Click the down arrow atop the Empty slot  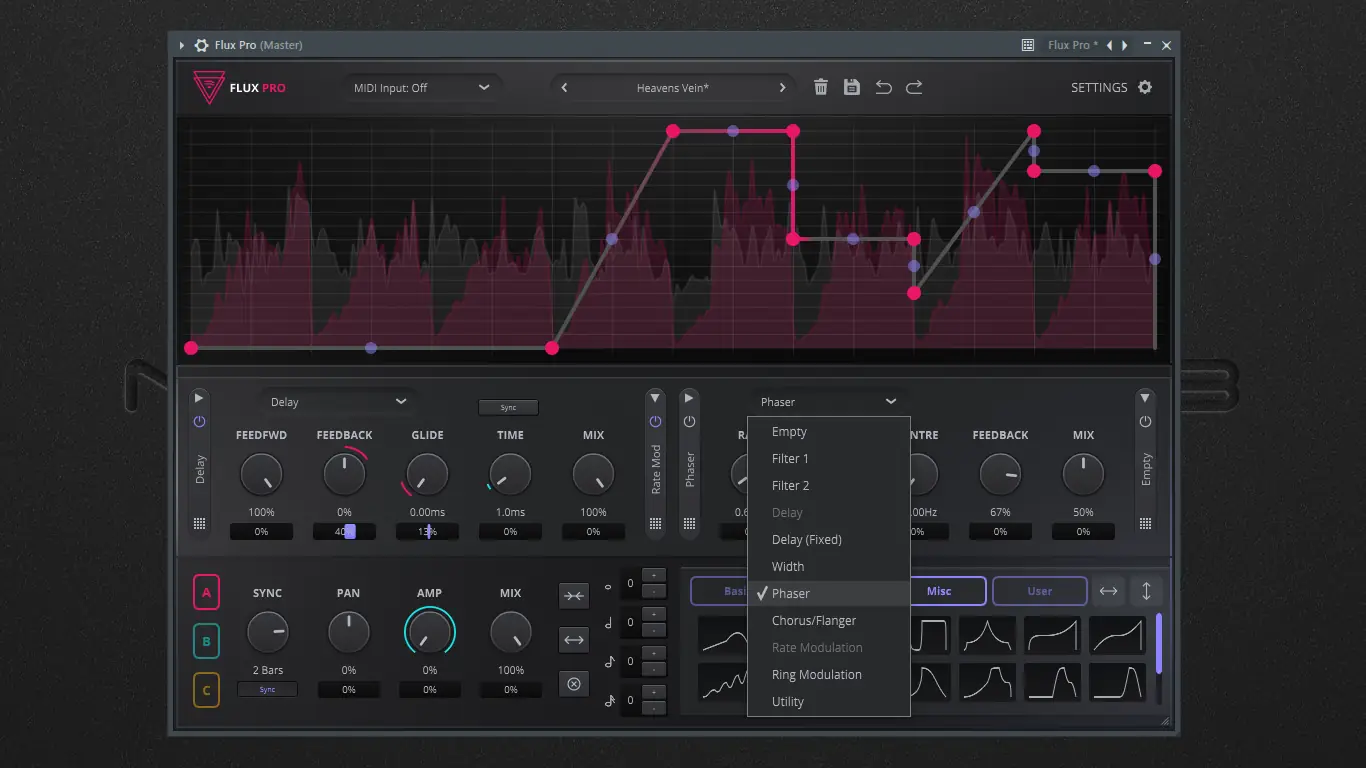pyautogui.click(x=1145, y=397)
